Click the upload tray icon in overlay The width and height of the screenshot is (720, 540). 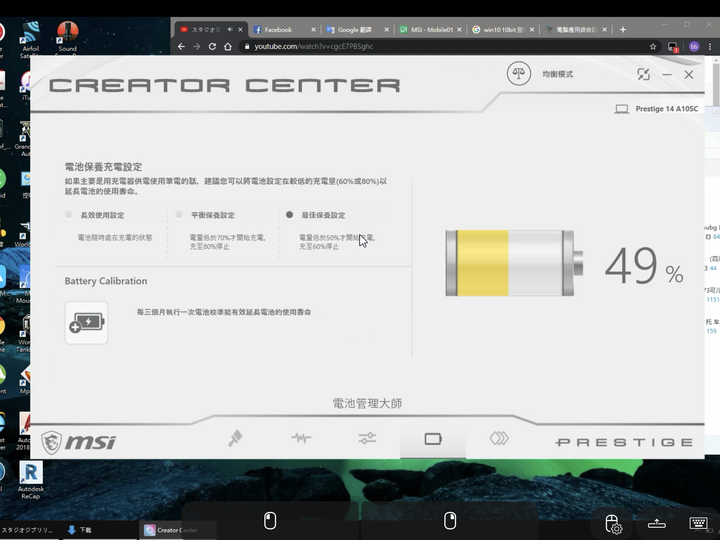click(657, 523)
